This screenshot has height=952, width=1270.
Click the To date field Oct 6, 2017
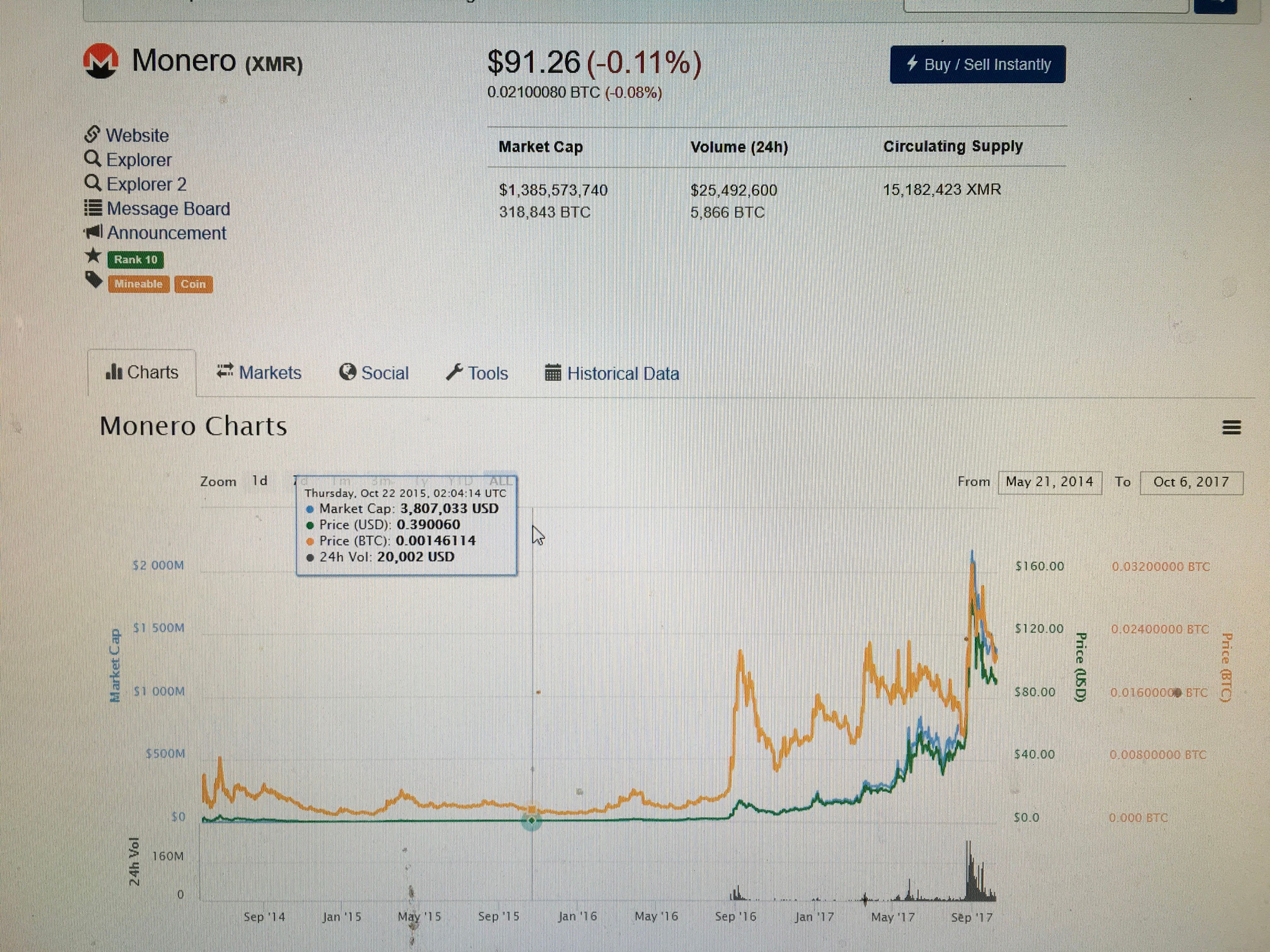tap(1191, 483)
